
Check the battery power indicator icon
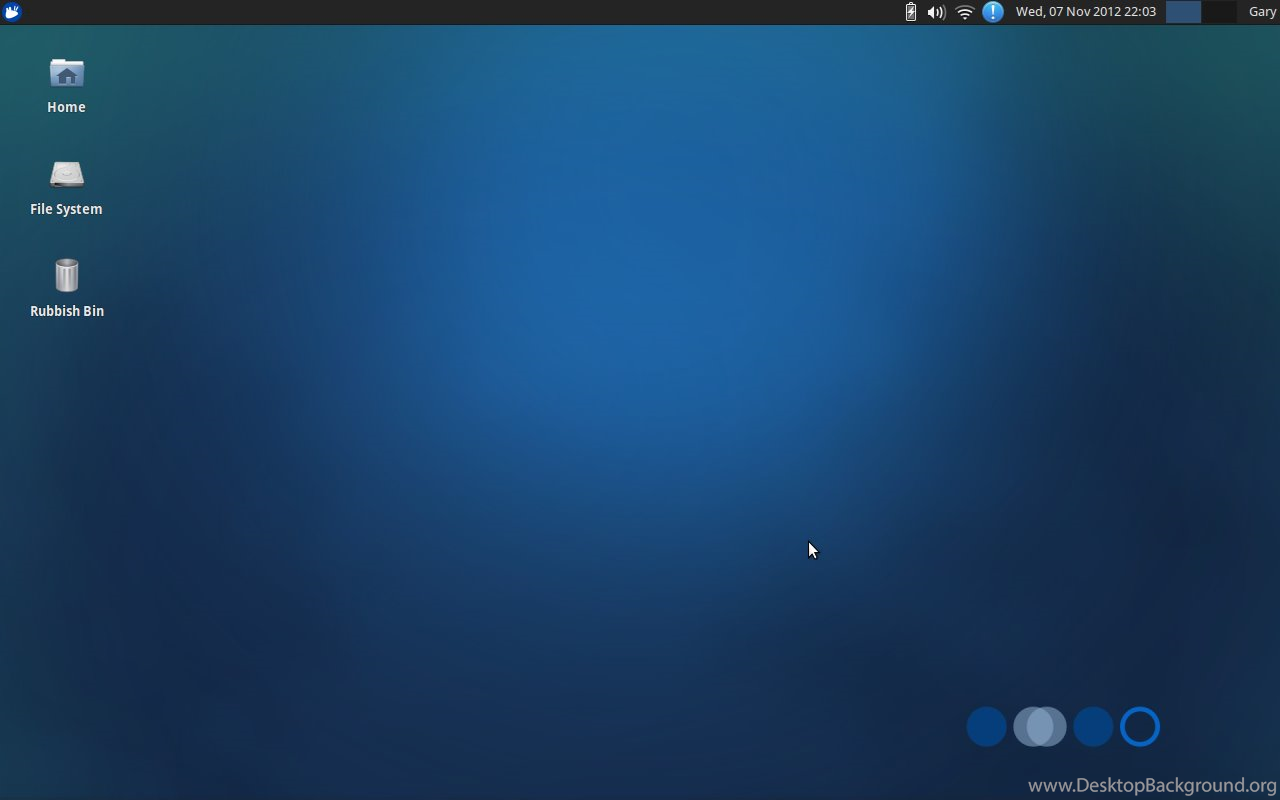[910, 12]
